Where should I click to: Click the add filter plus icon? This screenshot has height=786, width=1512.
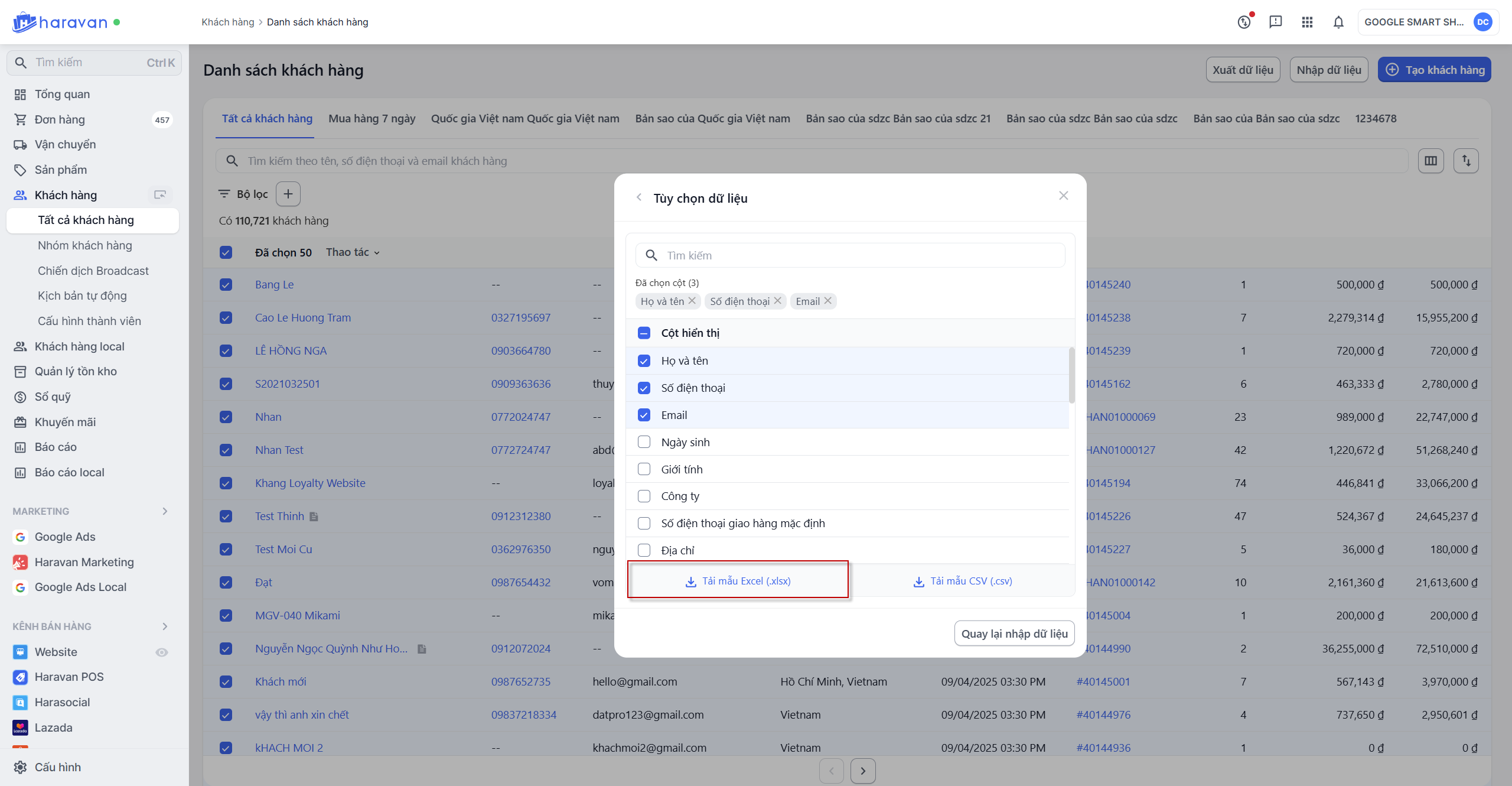coord(288,194)
